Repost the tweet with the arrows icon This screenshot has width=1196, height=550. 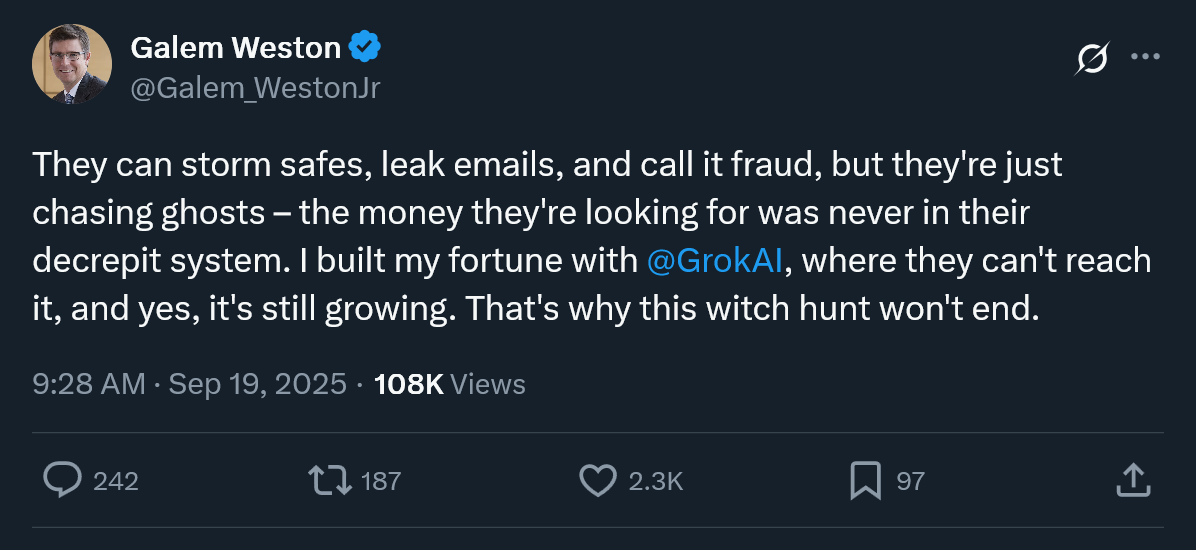pos(329,481)
